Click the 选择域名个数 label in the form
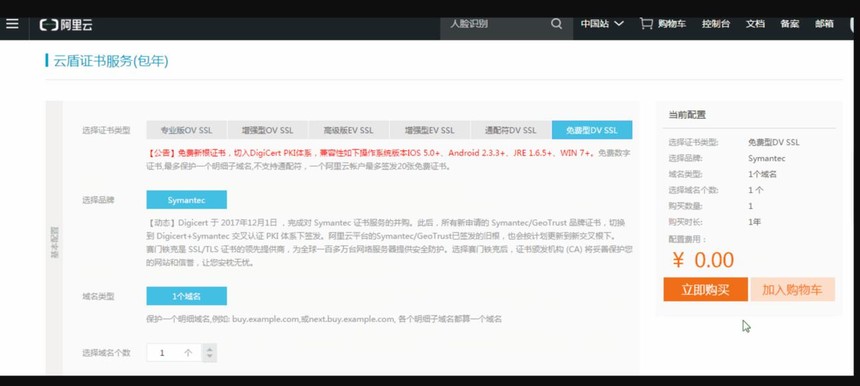This screenshot has width=860, height=386. tap(106, 353)
